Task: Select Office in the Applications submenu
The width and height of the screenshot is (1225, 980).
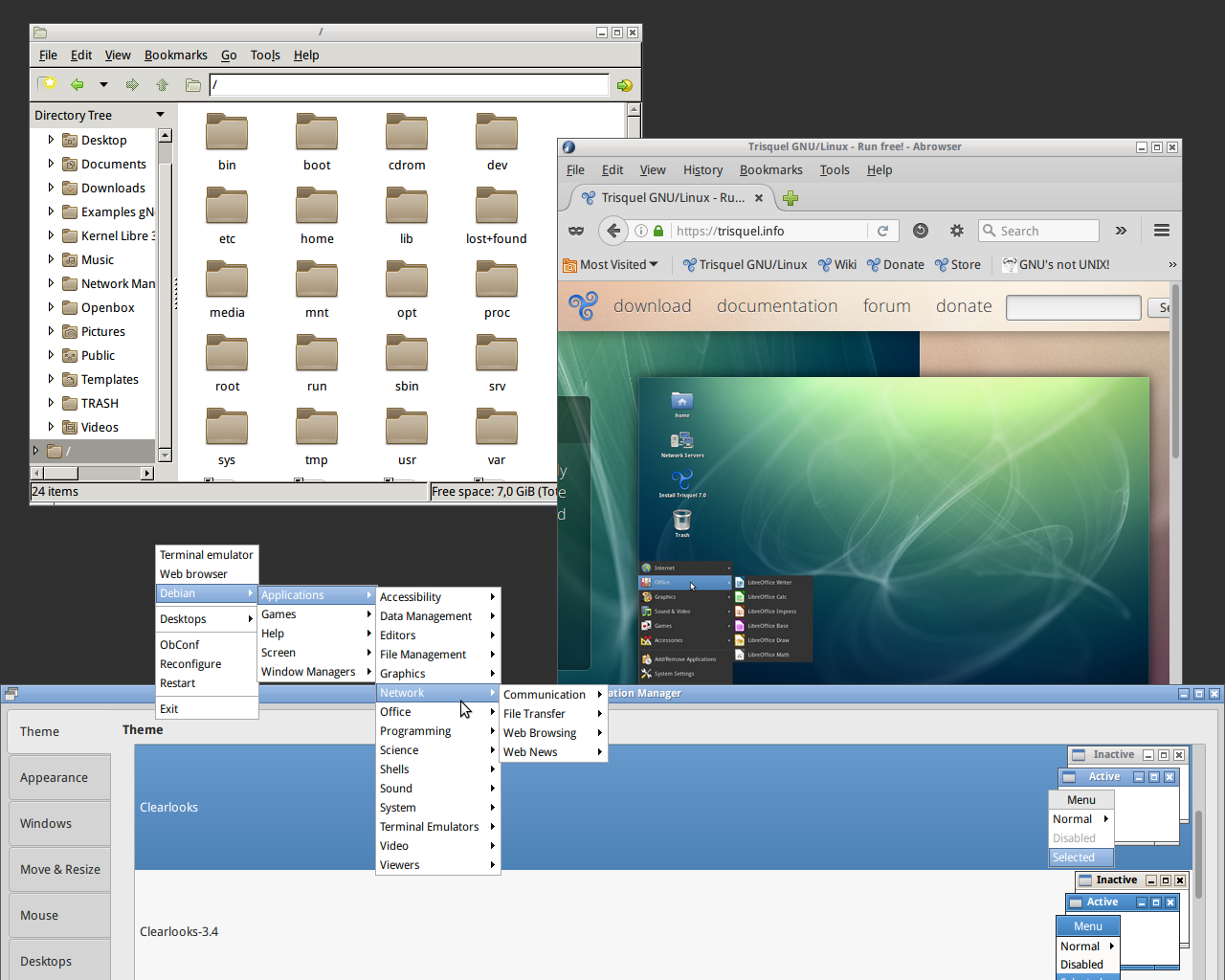Action: pyautogui.click(x=438, y=712)
